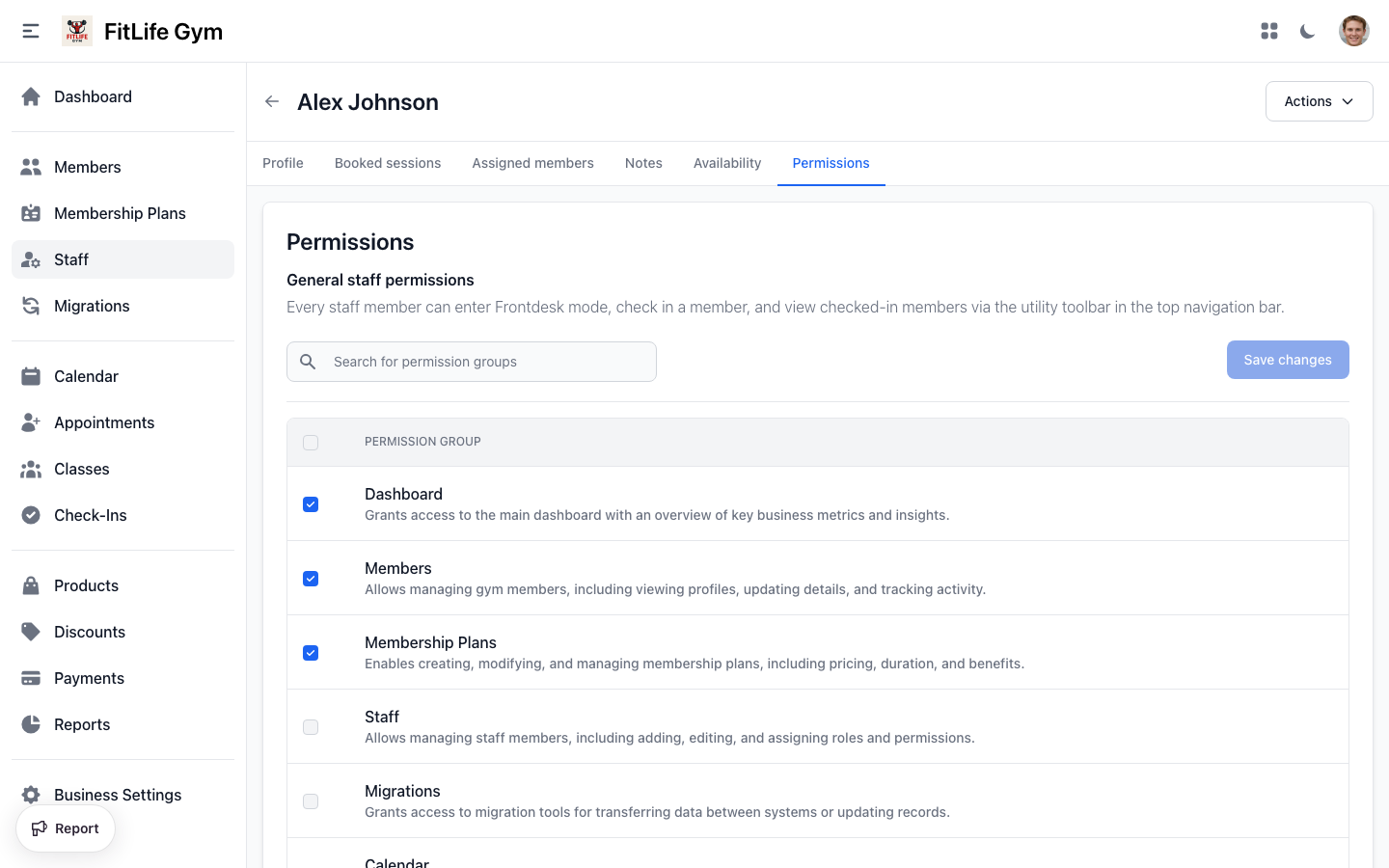The height and width of the screenshot is (868, 1389).
Task: Select the Members icon in sidebar
Action: click(x=30, y=166)
